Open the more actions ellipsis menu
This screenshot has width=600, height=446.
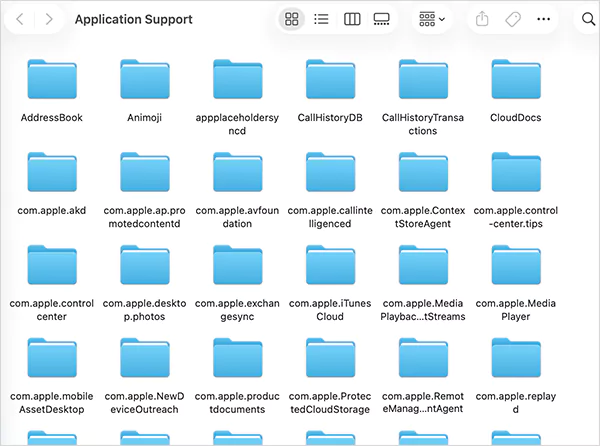(543, 19)
